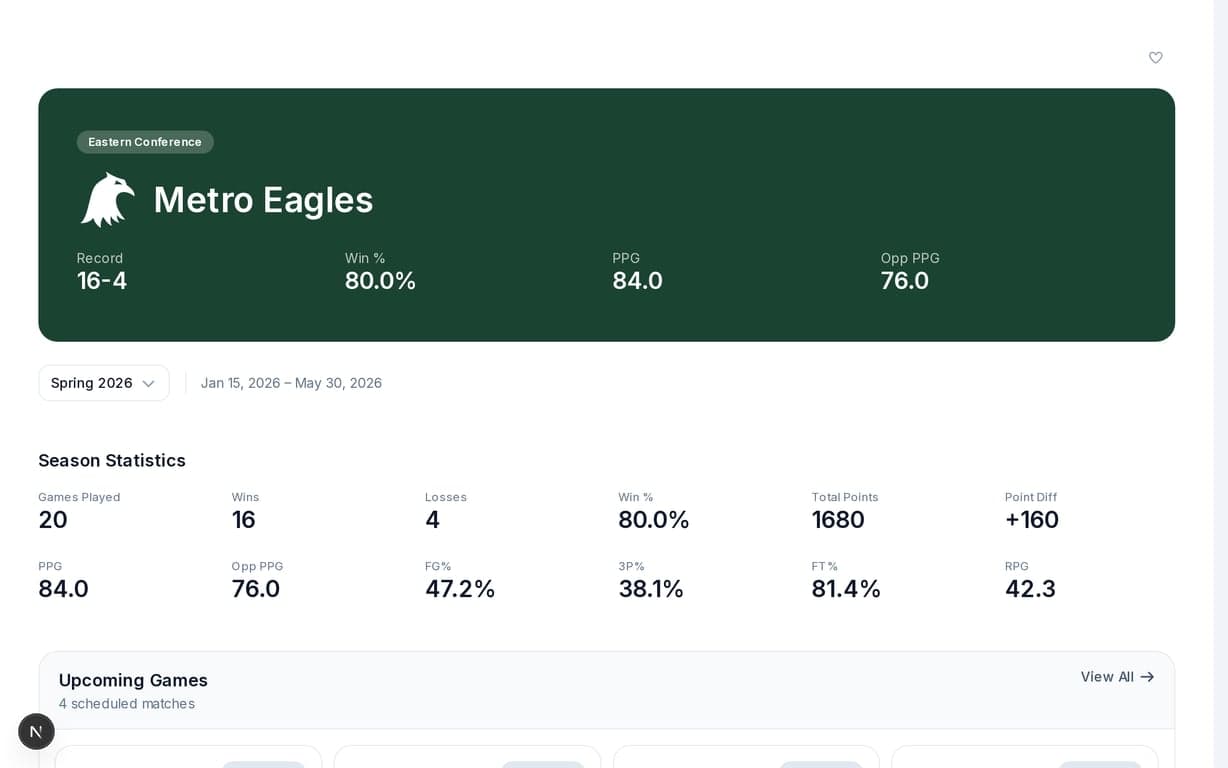Select the third upcoming game card
The image size is (1228, 768).
[746, 757]
